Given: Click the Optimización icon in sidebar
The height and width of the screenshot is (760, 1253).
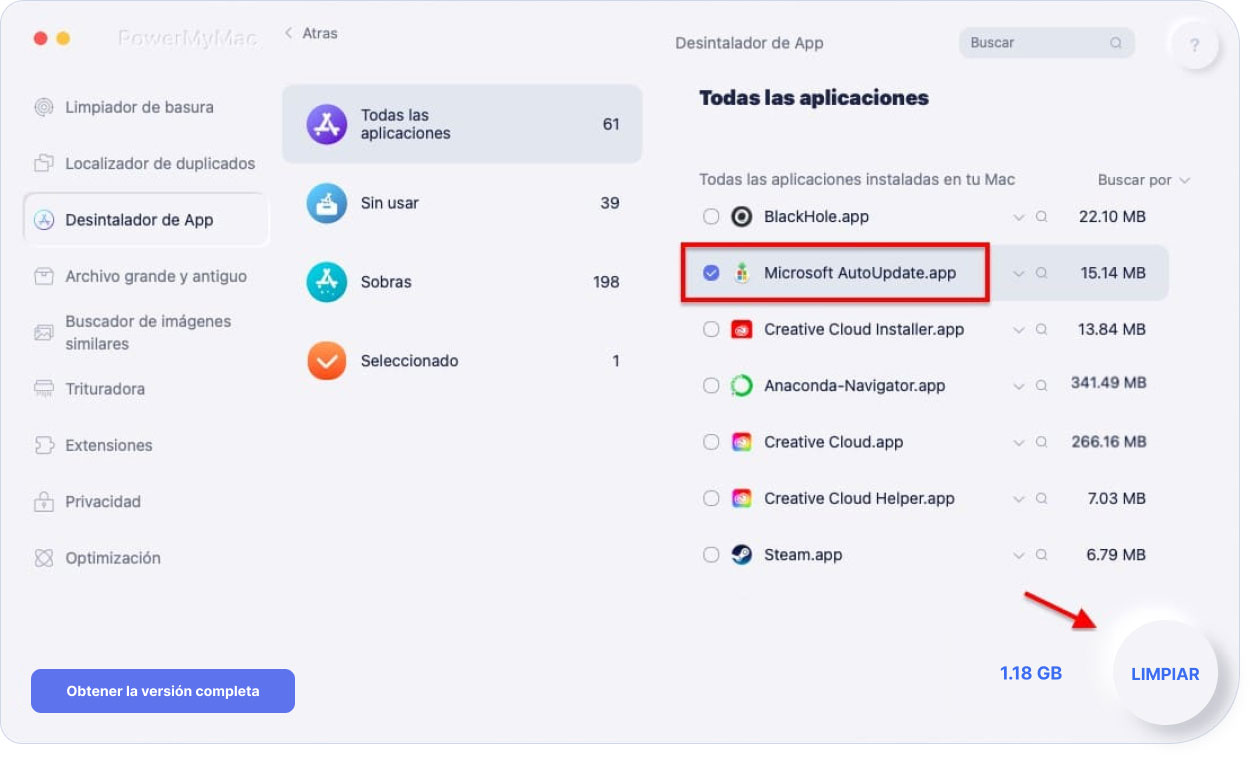Looking at the screenshot, I should (44, 558).
